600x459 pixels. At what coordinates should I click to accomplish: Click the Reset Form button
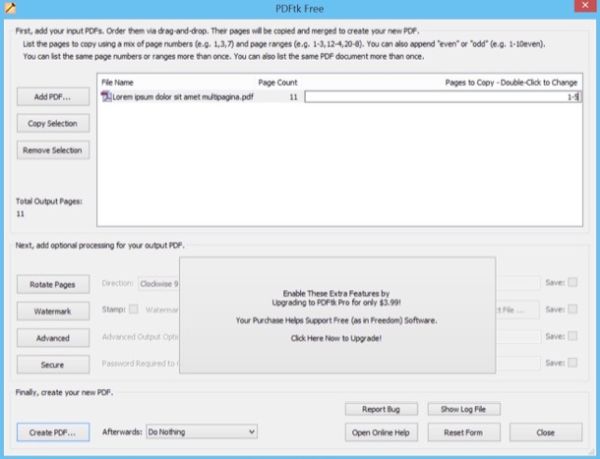coord(464,433)
